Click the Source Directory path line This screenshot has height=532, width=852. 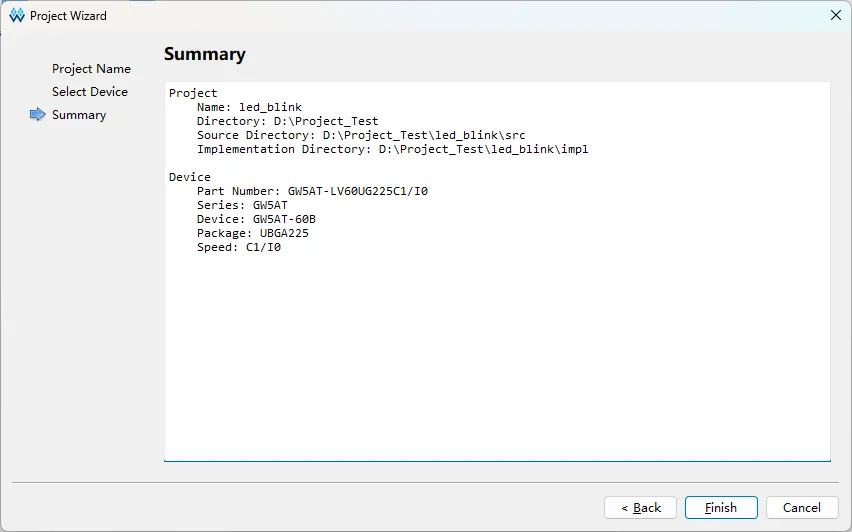click(361, 135)
